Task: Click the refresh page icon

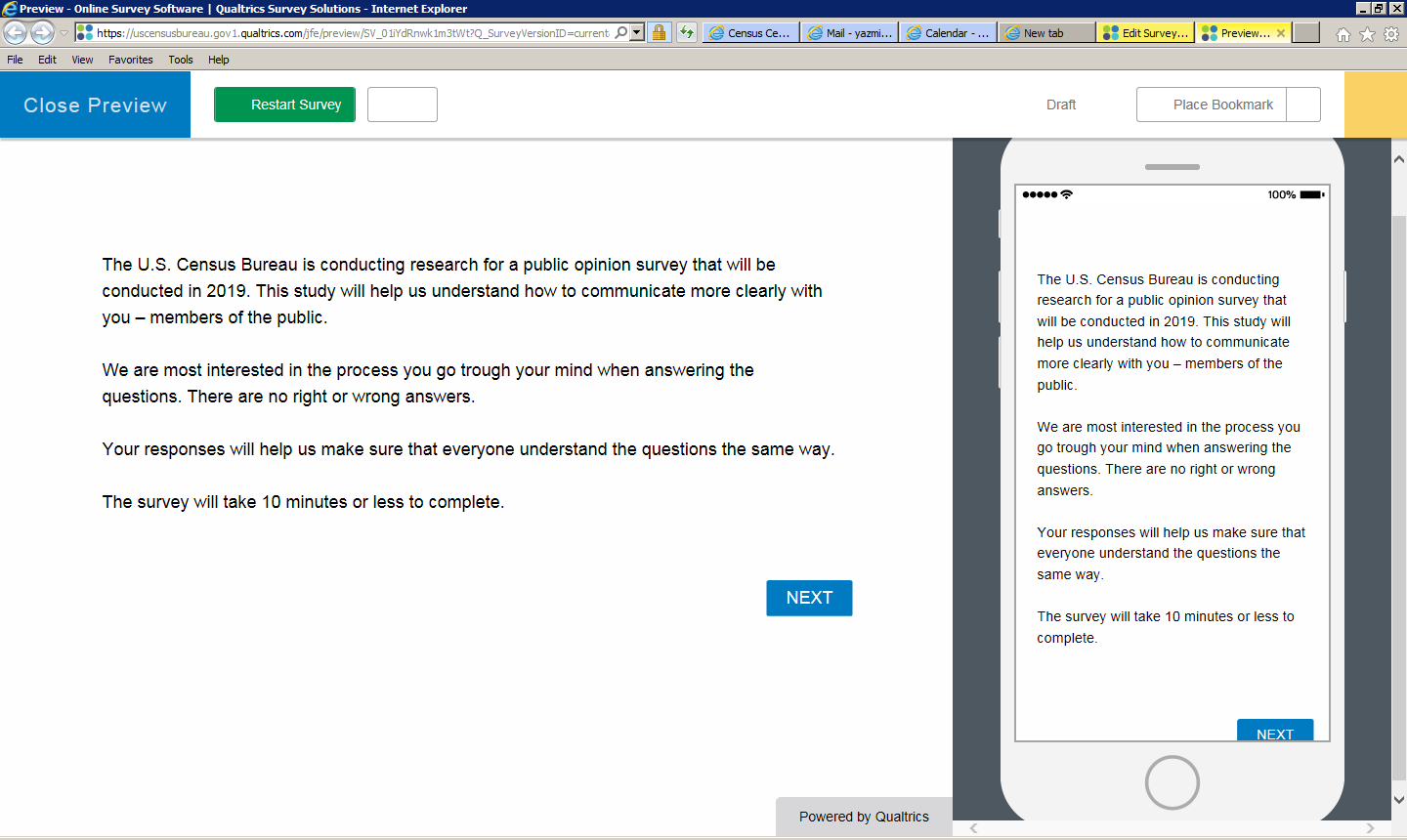Action: coord(687,32)
